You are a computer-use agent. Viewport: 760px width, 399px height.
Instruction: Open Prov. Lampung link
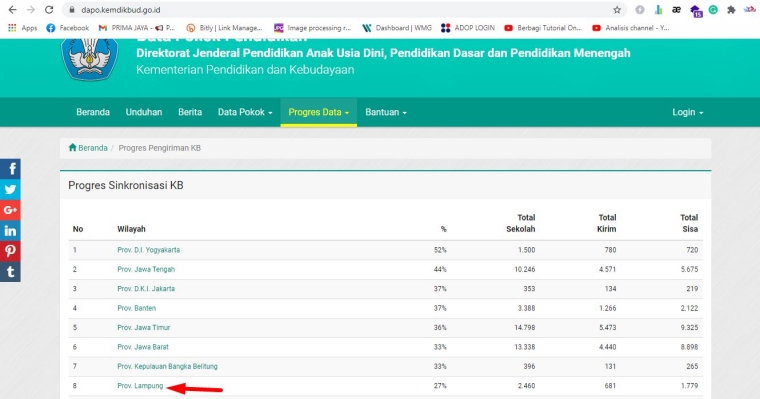(x=140, y=386)
